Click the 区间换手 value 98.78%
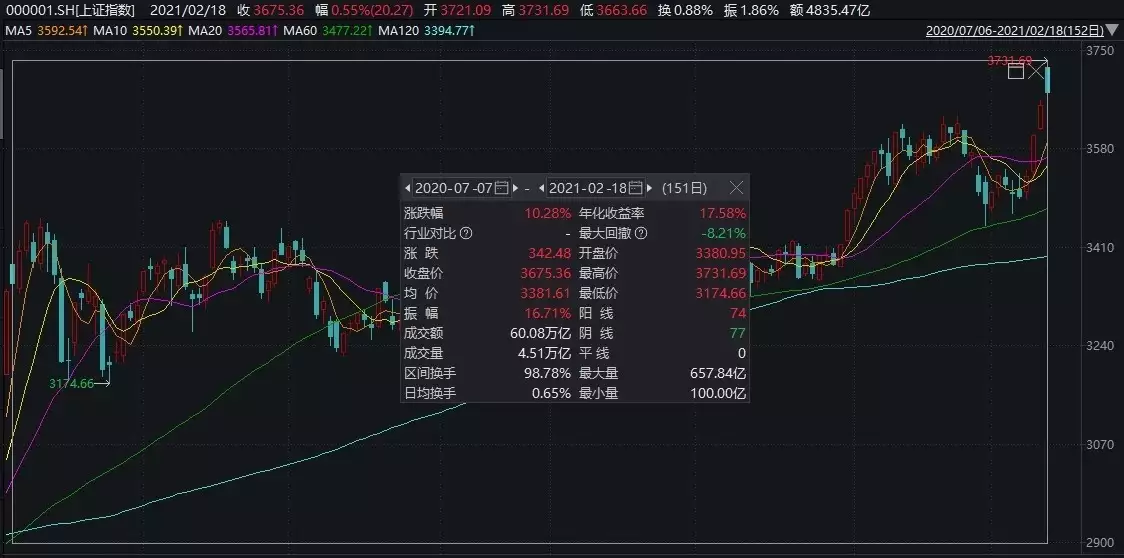The image size is (1124, 558). (548, 374)
